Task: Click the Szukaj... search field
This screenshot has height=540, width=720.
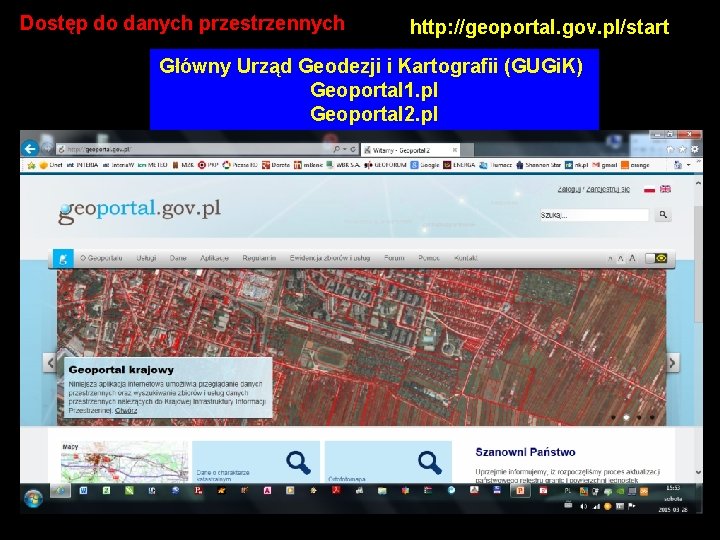Action: [x=594, y=215]
